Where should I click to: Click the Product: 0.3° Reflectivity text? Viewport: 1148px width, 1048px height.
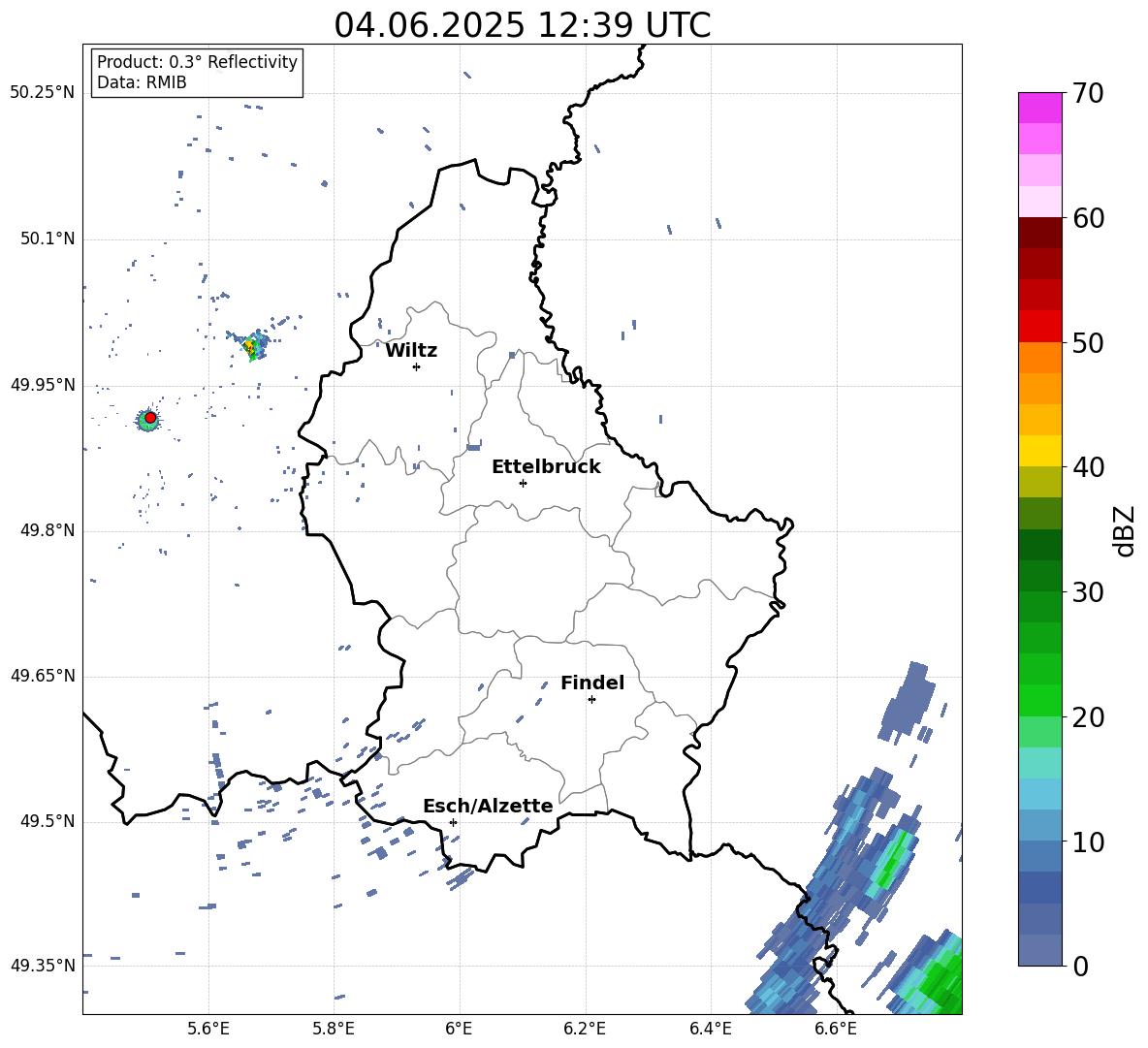(x=197, y=62)
